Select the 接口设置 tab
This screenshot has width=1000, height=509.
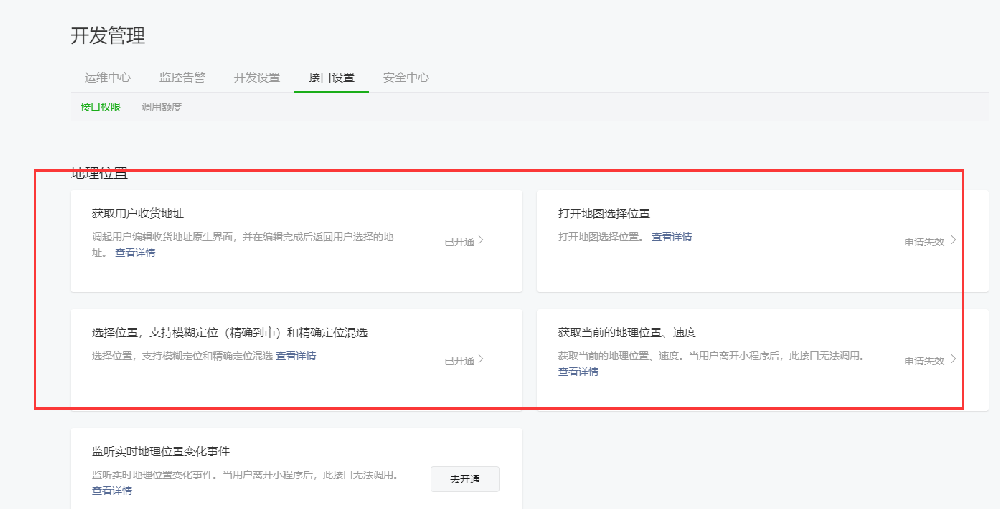click(x=332, y=78)
